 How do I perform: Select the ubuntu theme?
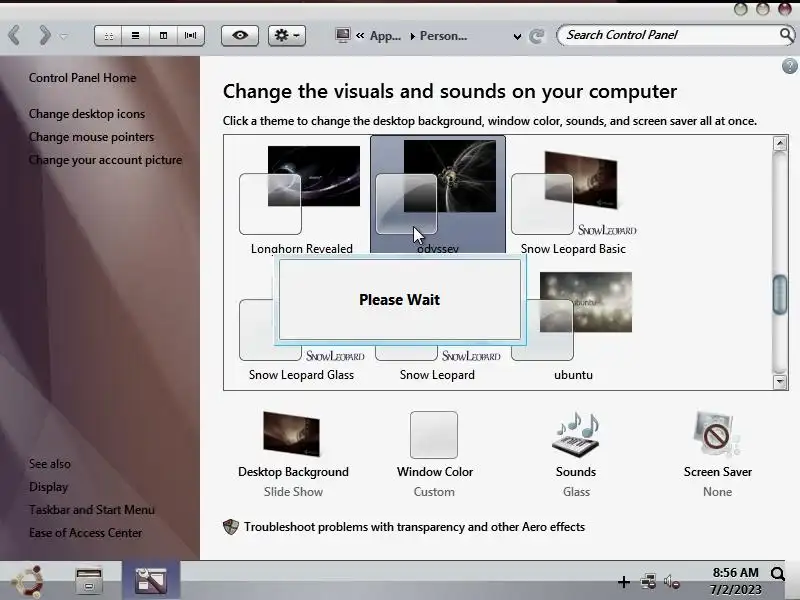coord(573,327)
